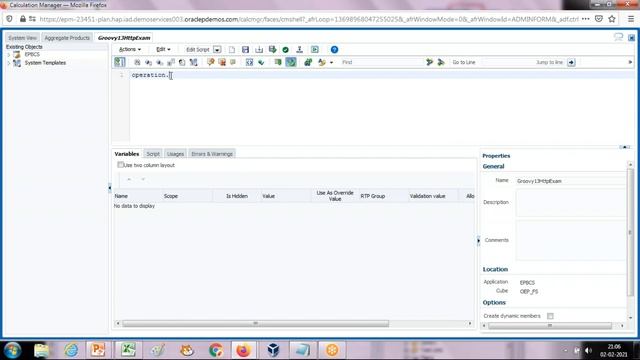Image resolution: width=640 pixels, height=360 pixels.
Task: Click the orange comment bubble icon
Action: tap(211, 62)
